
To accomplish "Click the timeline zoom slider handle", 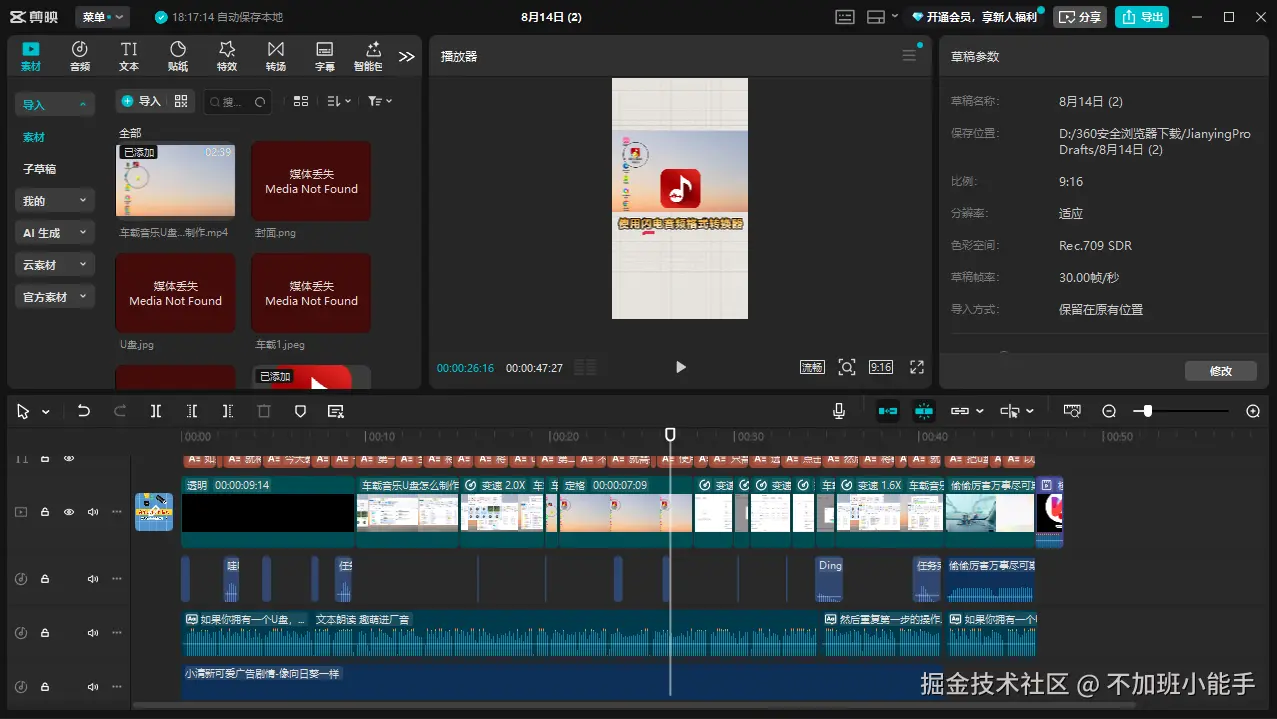I will 1148,411.
